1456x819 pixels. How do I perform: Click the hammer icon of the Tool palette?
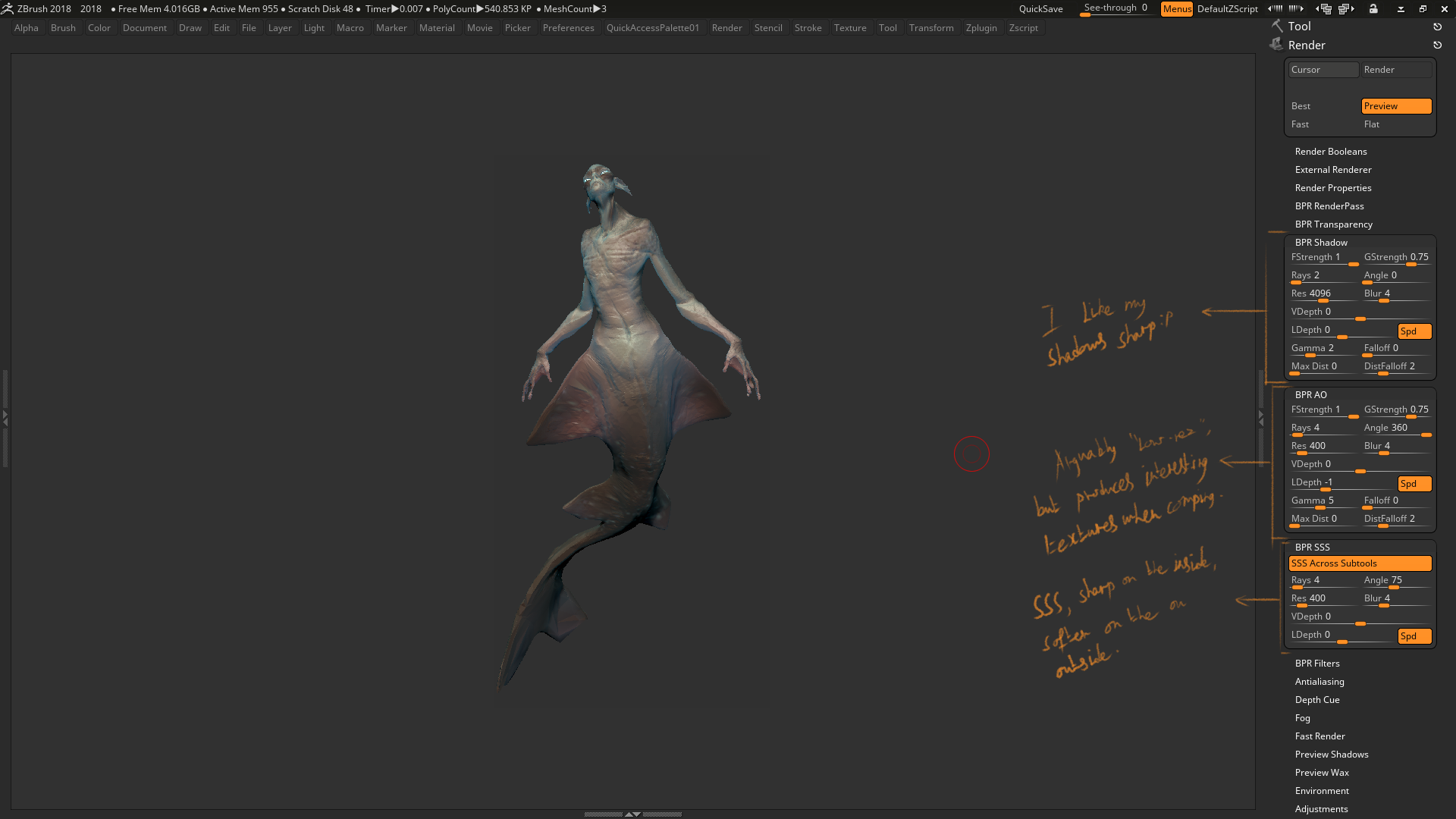click(1277, 27)
